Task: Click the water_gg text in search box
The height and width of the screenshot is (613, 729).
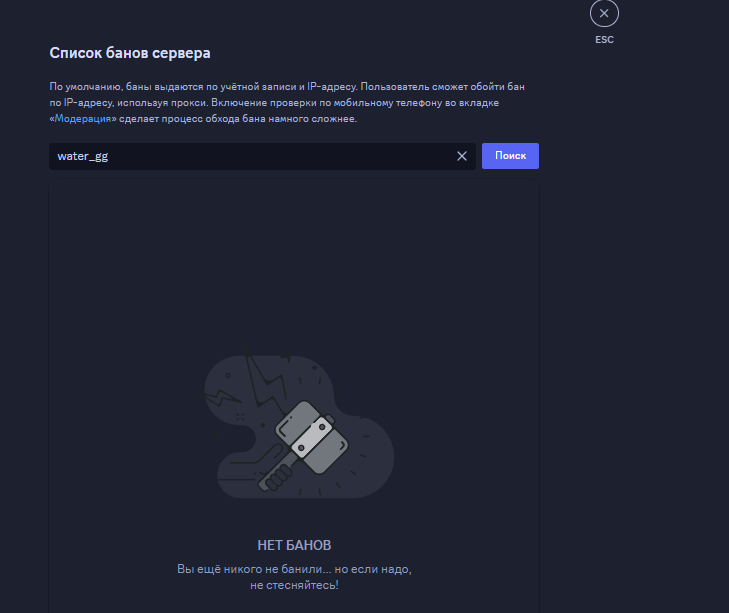Action: point(82,156)
